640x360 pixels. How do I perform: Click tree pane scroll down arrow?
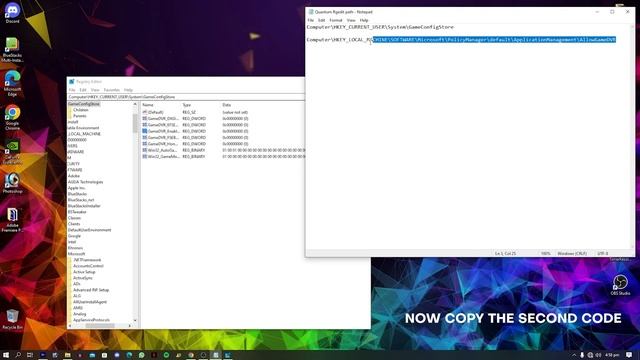135,320
